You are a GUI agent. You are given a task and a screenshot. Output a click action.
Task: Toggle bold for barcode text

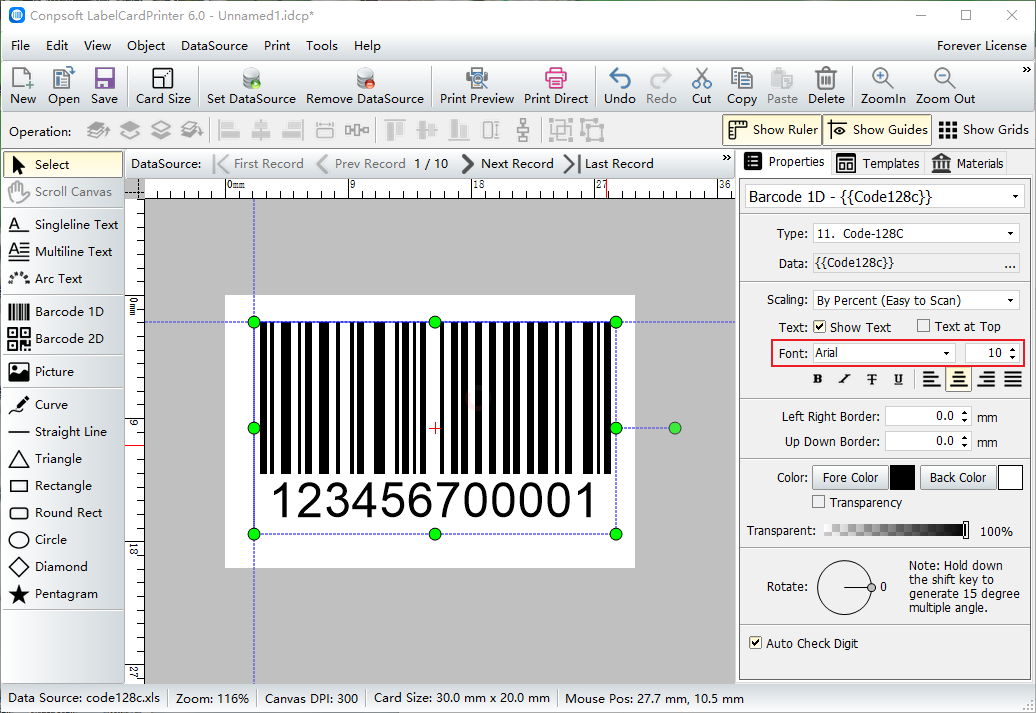pyautogui.click(x=818, y=379)
